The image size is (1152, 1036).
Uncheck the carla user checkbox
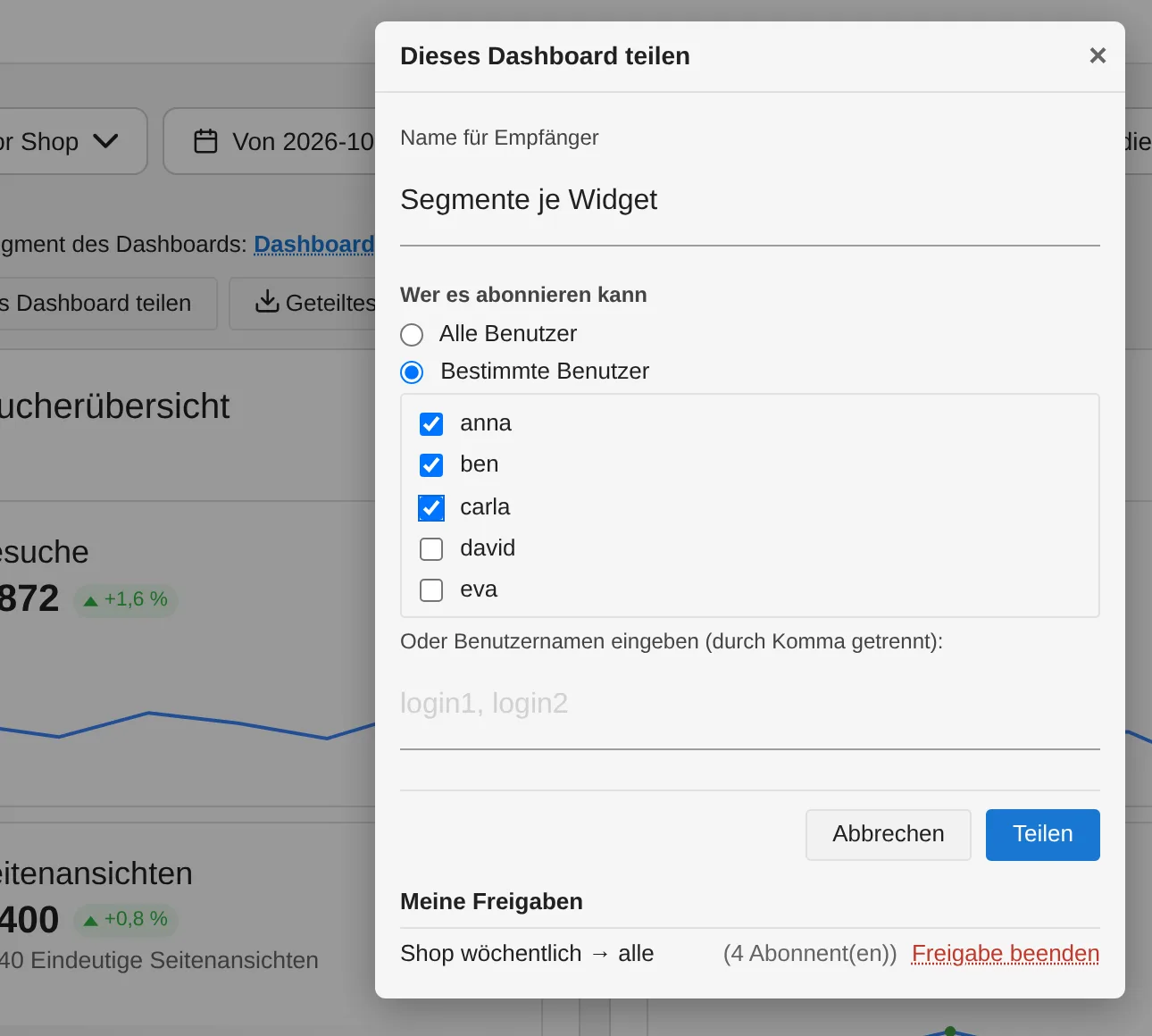431,508
